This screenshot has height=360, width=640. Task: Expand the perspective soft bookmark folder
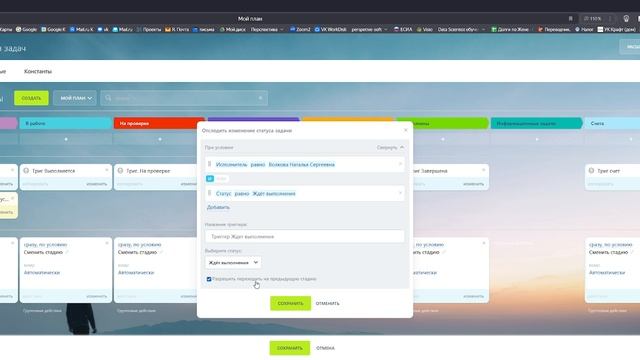tap(369, 29)
